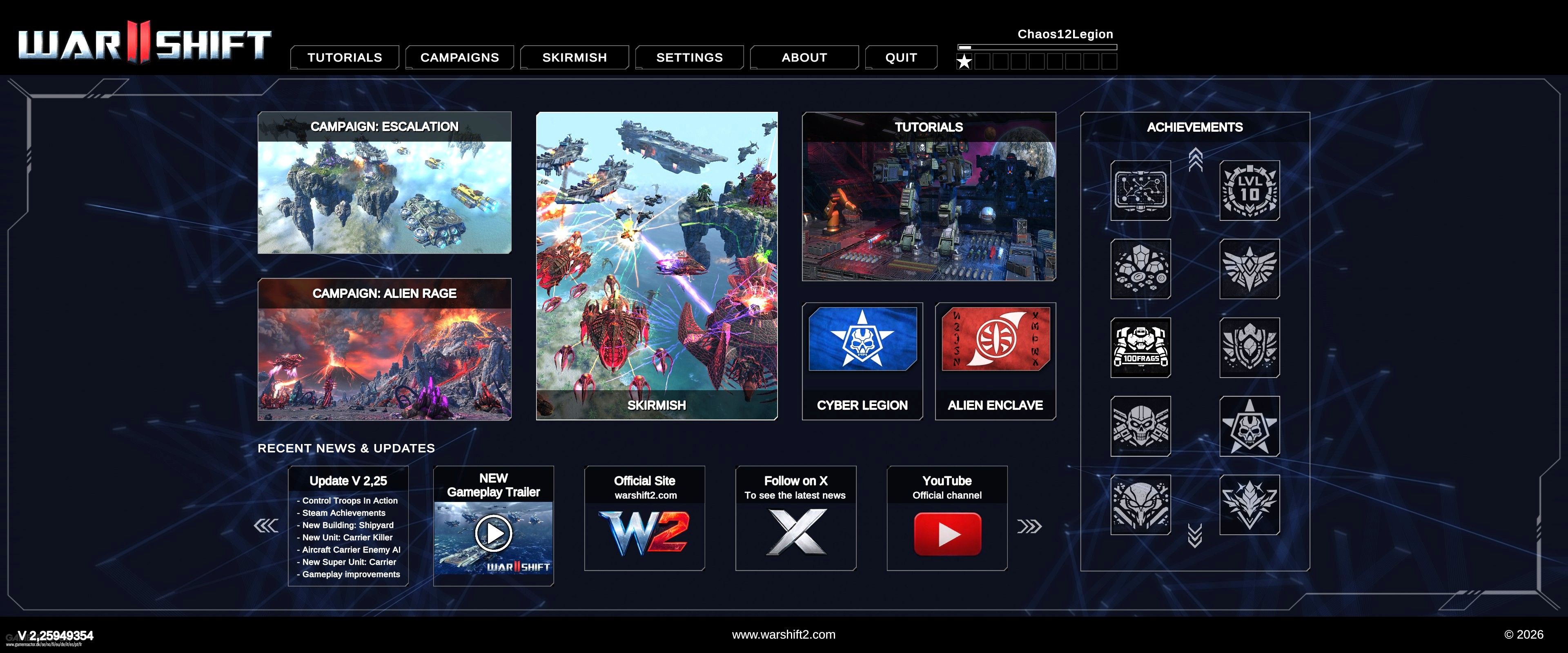Viewport: 1568px width, 653px height.
Task: View the alien skull achievement badge
Action: [x=1141, y=504]
